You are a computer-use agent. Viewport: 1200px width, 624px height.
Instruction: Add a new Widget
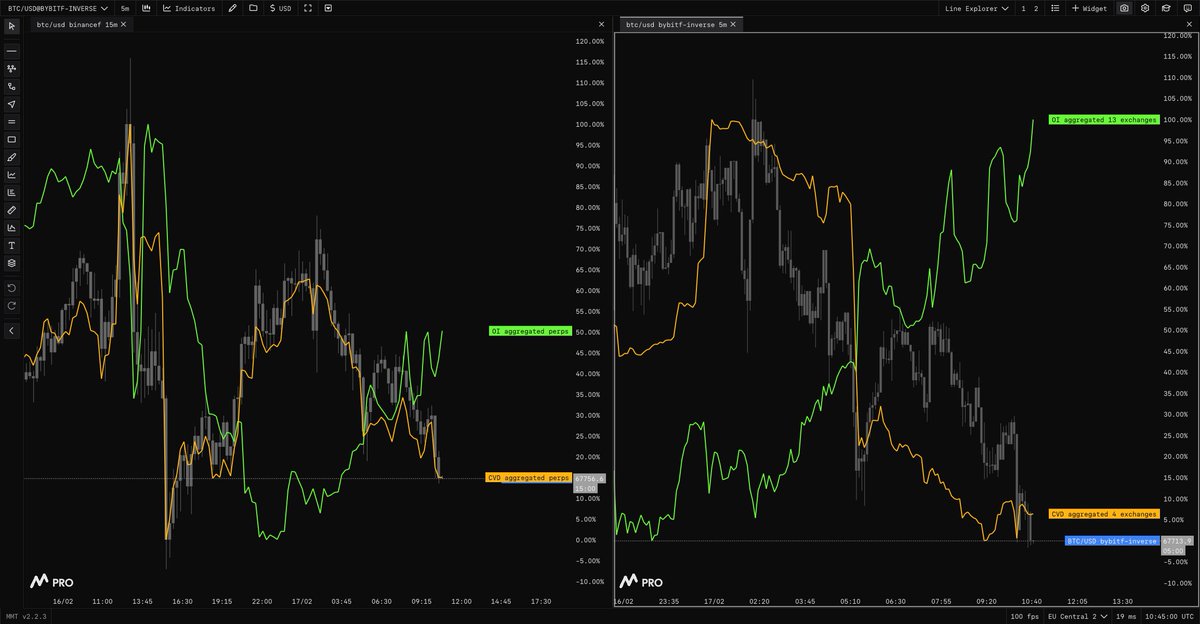coord(1090,8)
